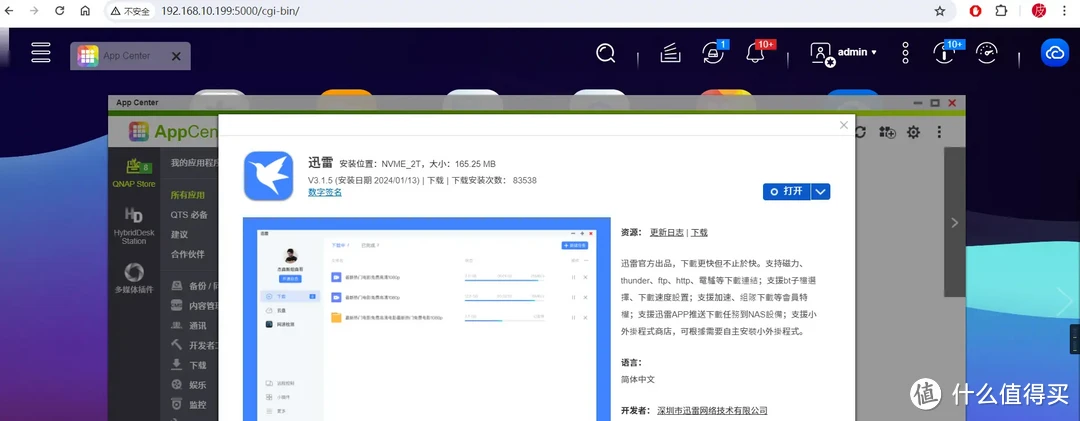Open the event notifications bell

pyautogui.click(x=756, y=52)
